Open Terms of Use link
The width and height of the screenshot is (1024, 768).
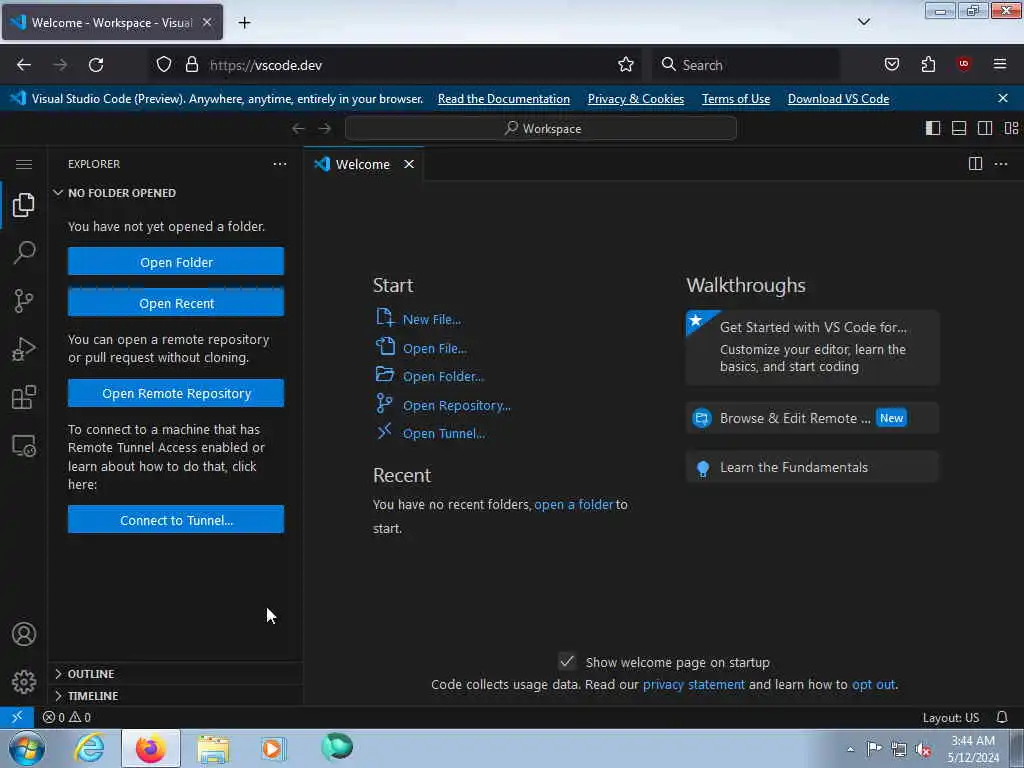[735, 99]
